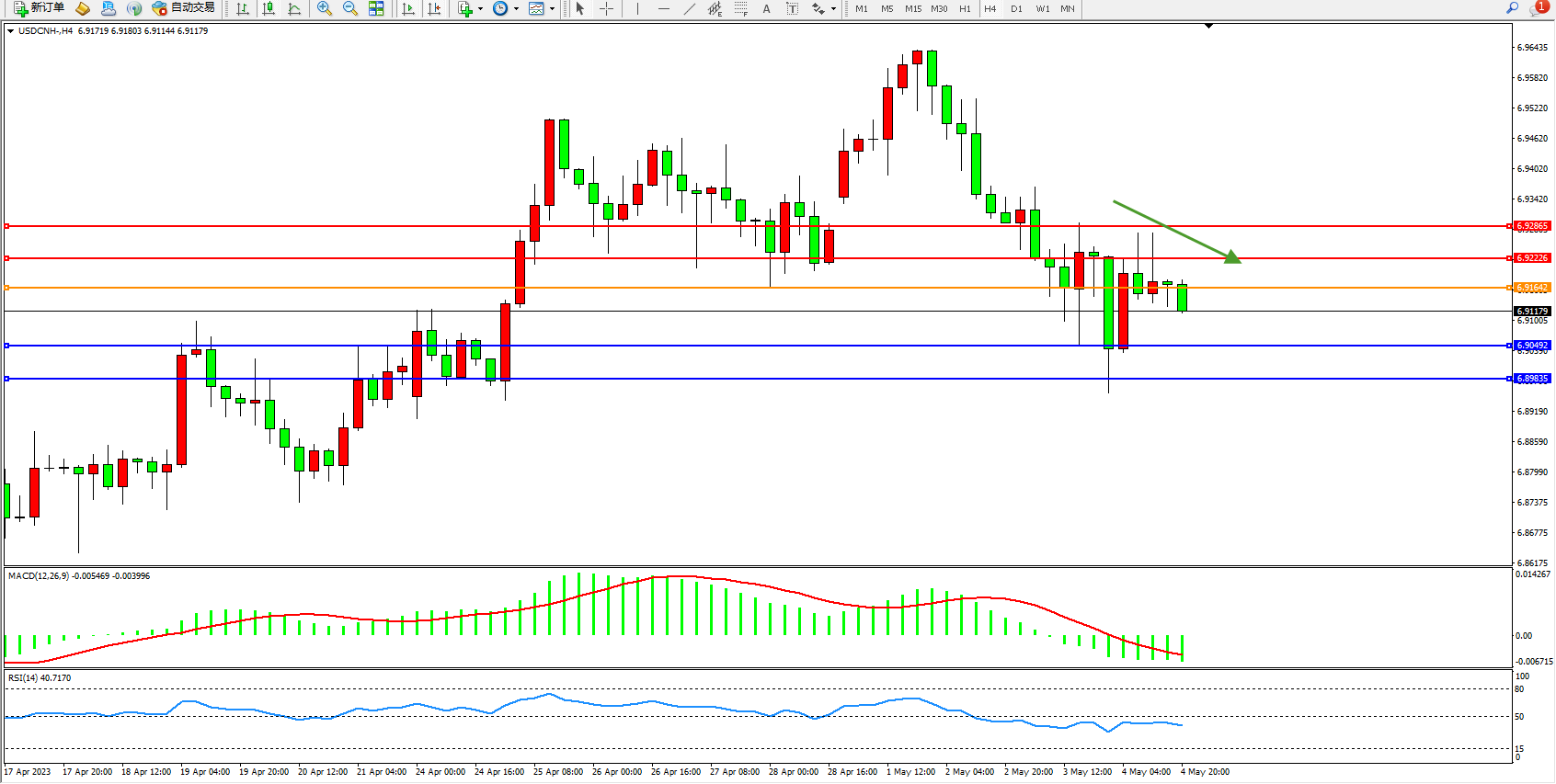Screen dimensions: 1556x784
Task: Zoom in on the chart
Action: pos(325,8)
